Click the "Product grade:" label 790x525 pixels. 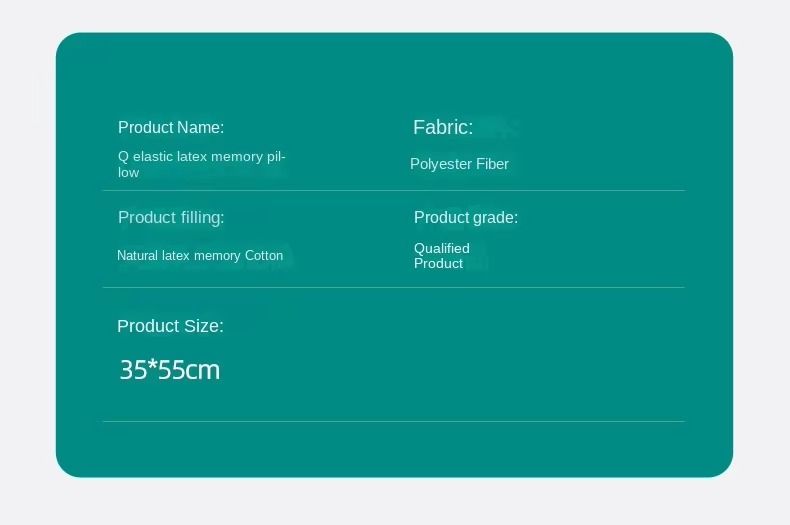466,217
